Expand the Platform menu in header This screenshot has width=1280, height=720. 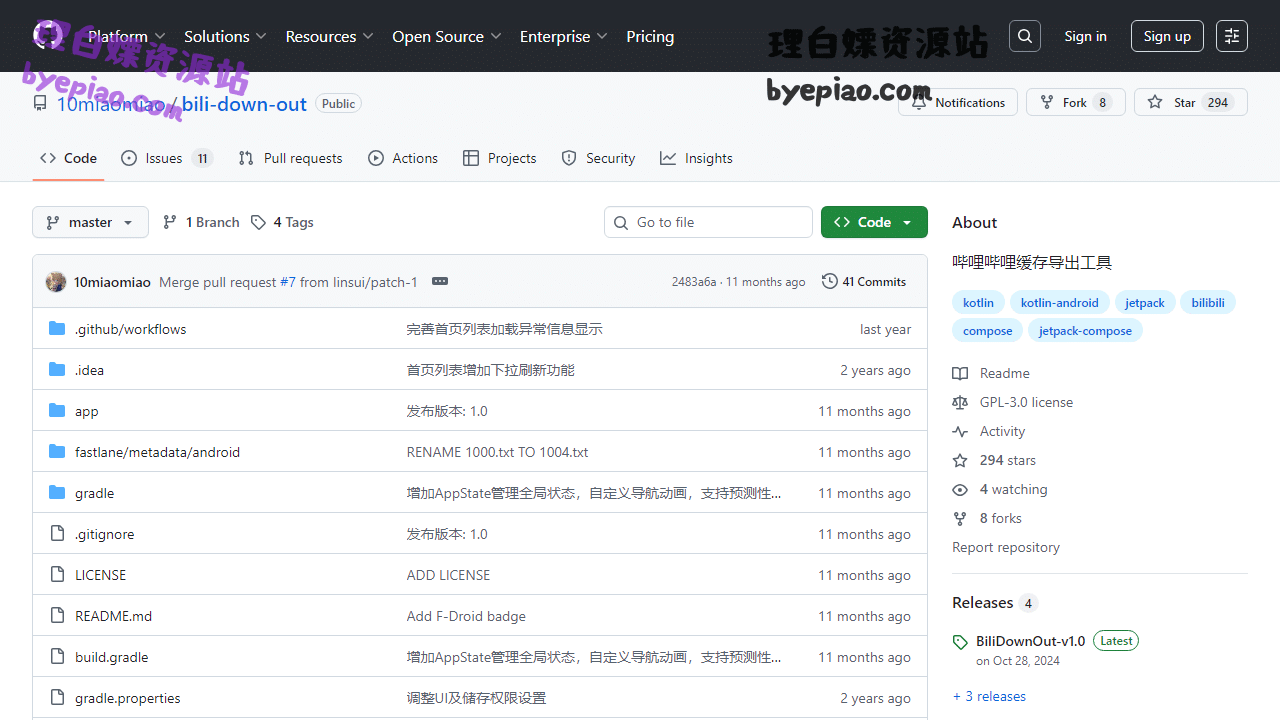[125, 36]
